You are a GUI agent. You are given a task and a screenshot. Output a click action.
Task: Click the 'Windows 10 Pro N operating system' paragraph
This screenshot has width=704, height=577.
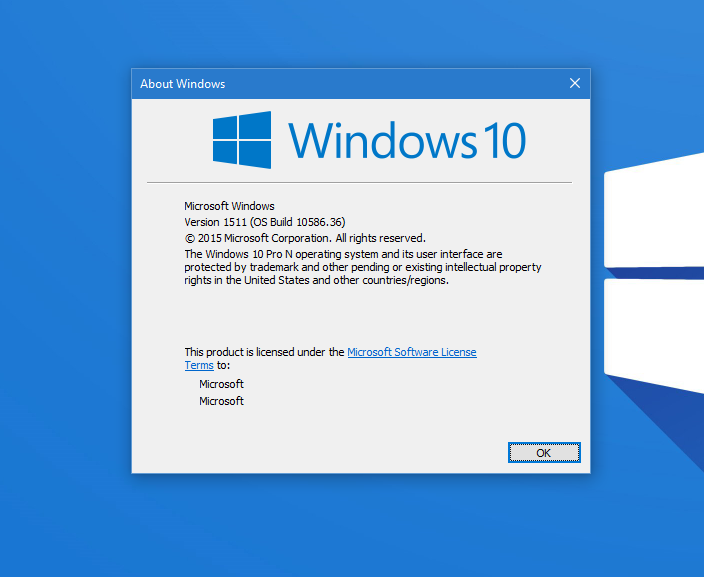(363, 267)
